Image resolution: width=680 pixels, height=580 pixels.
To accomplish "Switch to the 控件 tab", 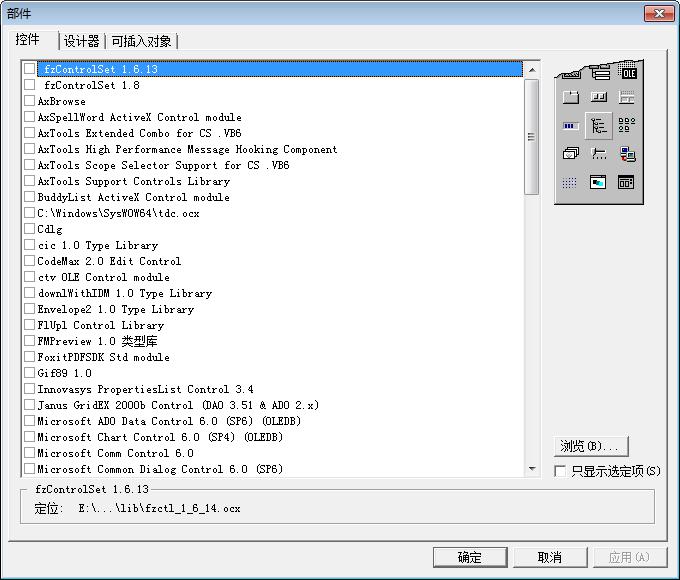I will coord(28,40).
